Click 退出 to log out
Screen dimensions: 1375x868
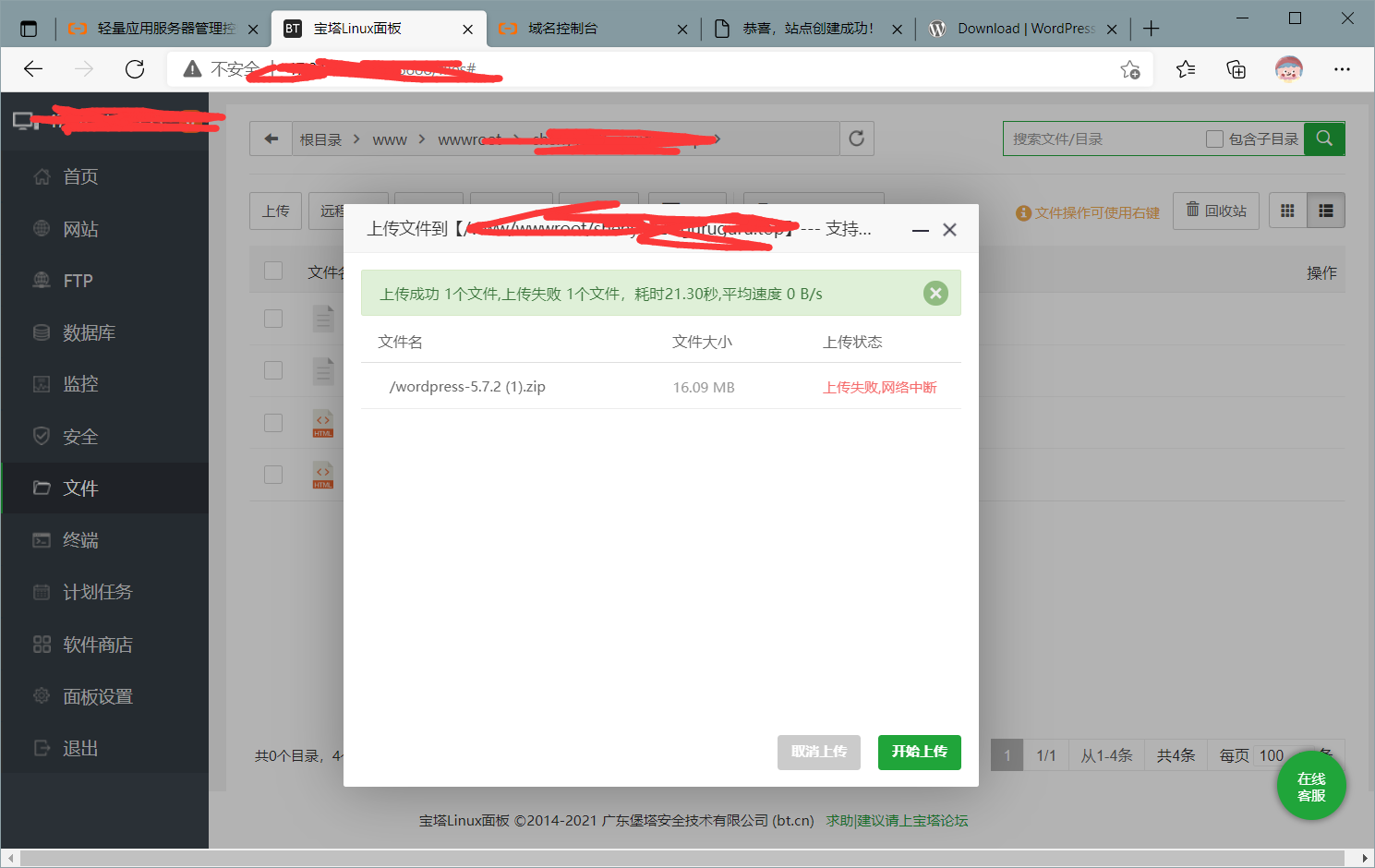pyautogui.click(x=105, y=748)
